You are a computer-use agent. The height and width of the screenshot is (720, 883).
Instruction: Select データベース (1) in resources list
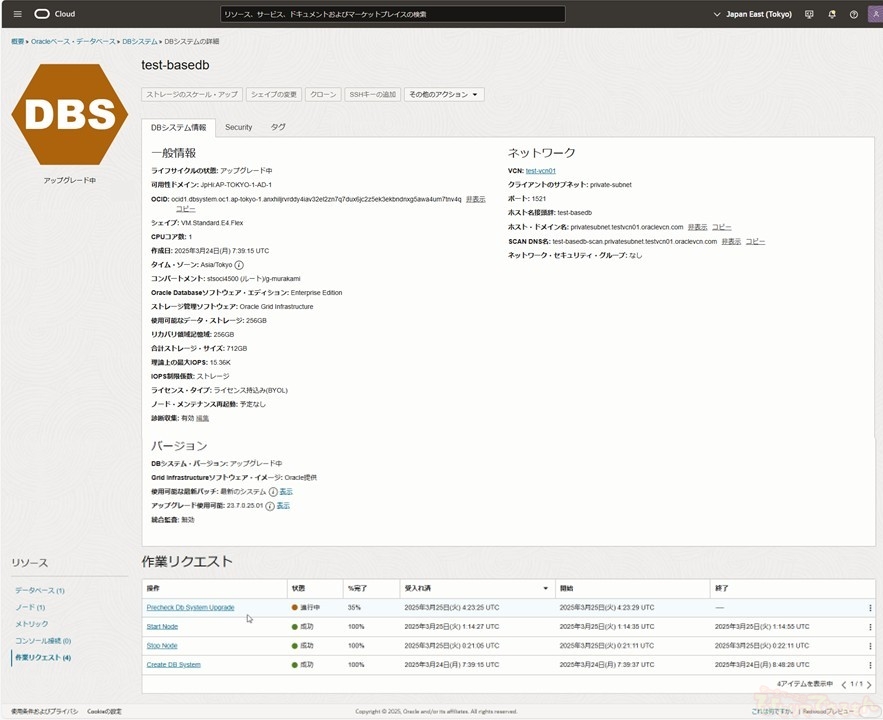[x=40, y=591]
